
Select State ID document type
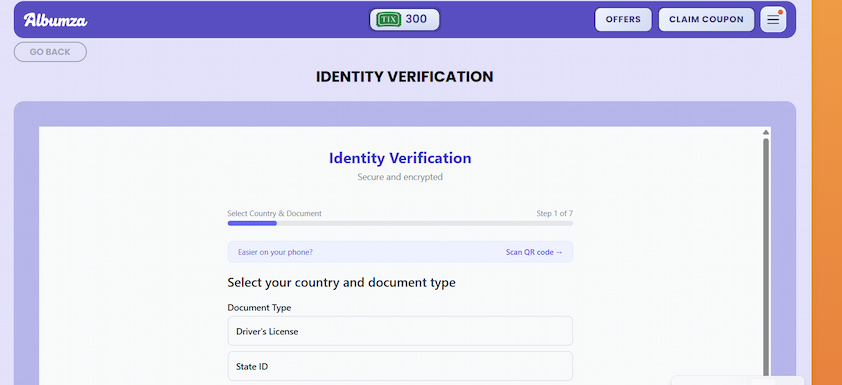point(400,366)
